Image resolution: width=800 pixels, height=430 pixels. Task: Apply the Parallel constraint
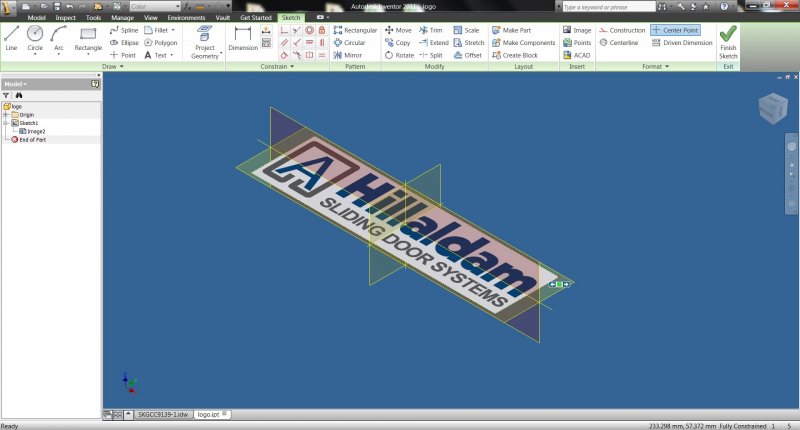(x=284, y=43)
